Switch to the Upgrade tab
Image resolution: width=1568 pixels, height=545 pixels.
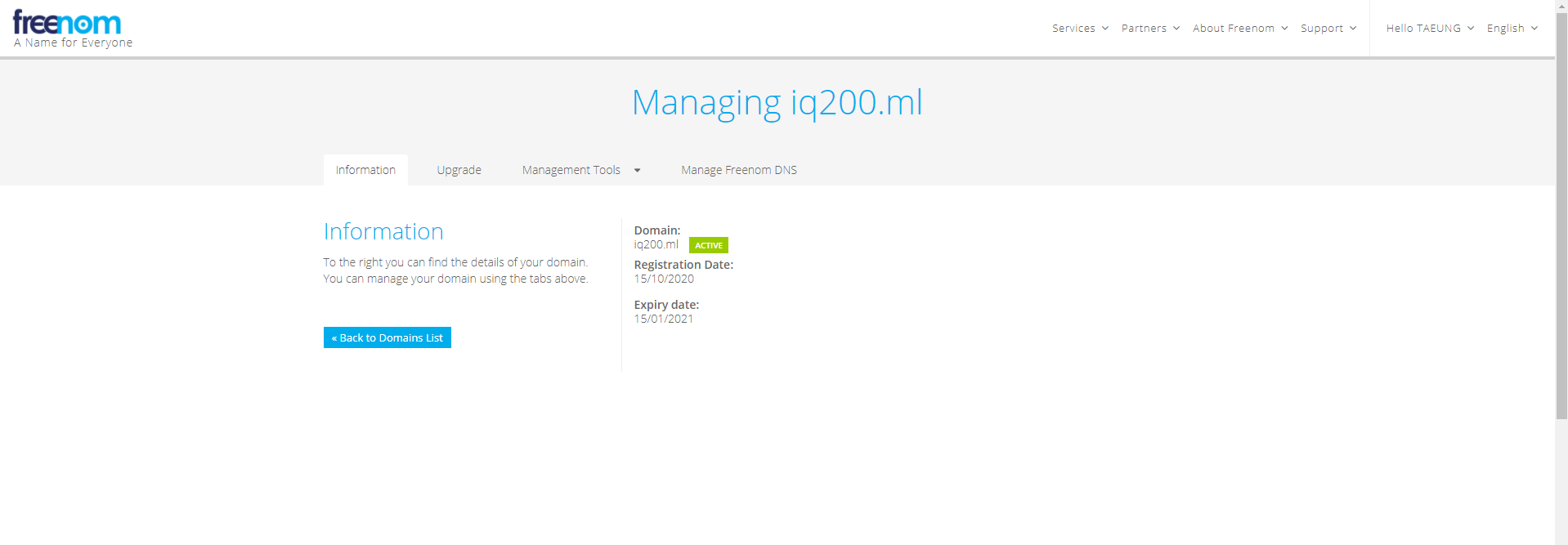tap(459, 170)
